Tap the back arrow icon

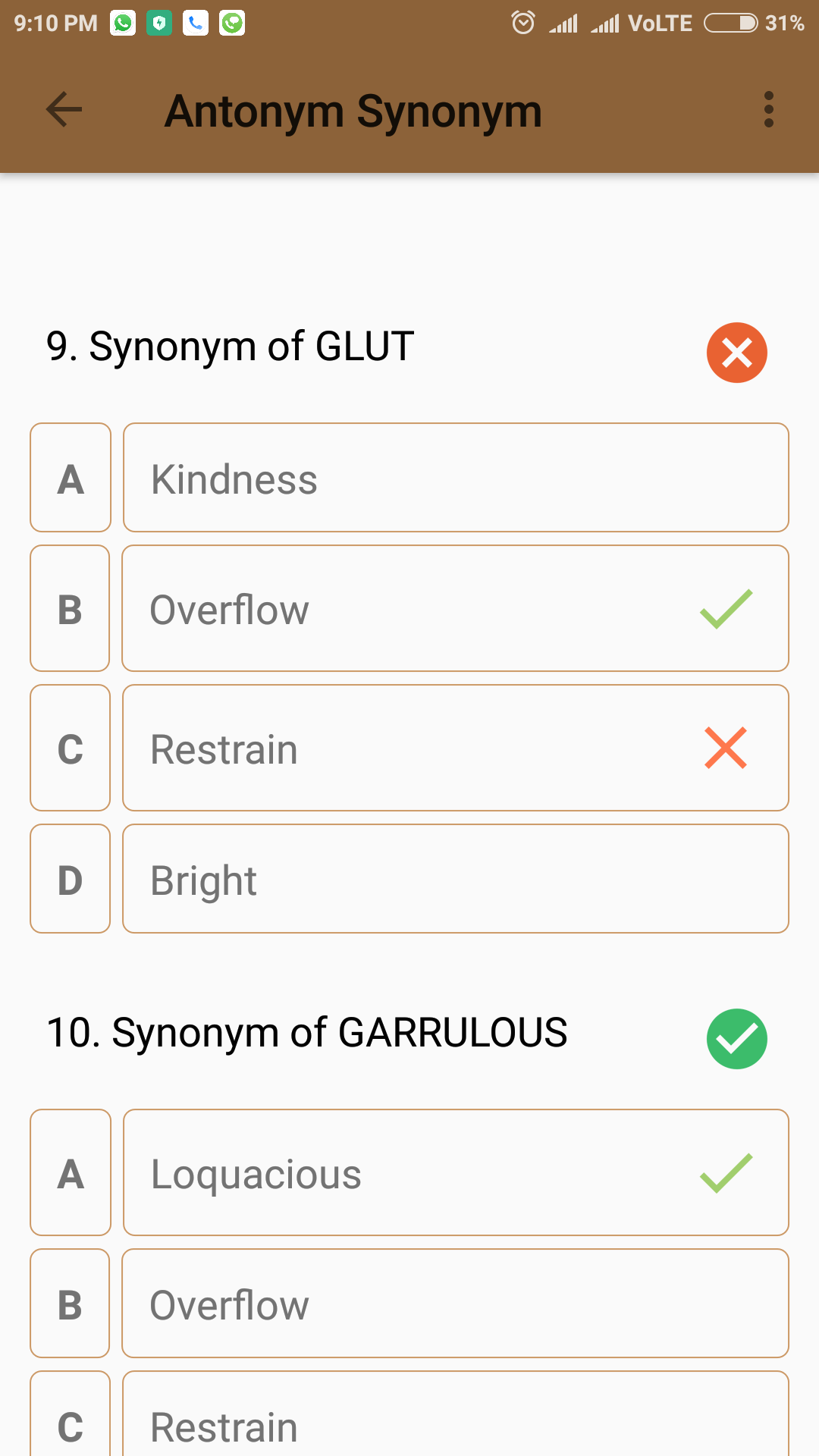coord(64,110)
